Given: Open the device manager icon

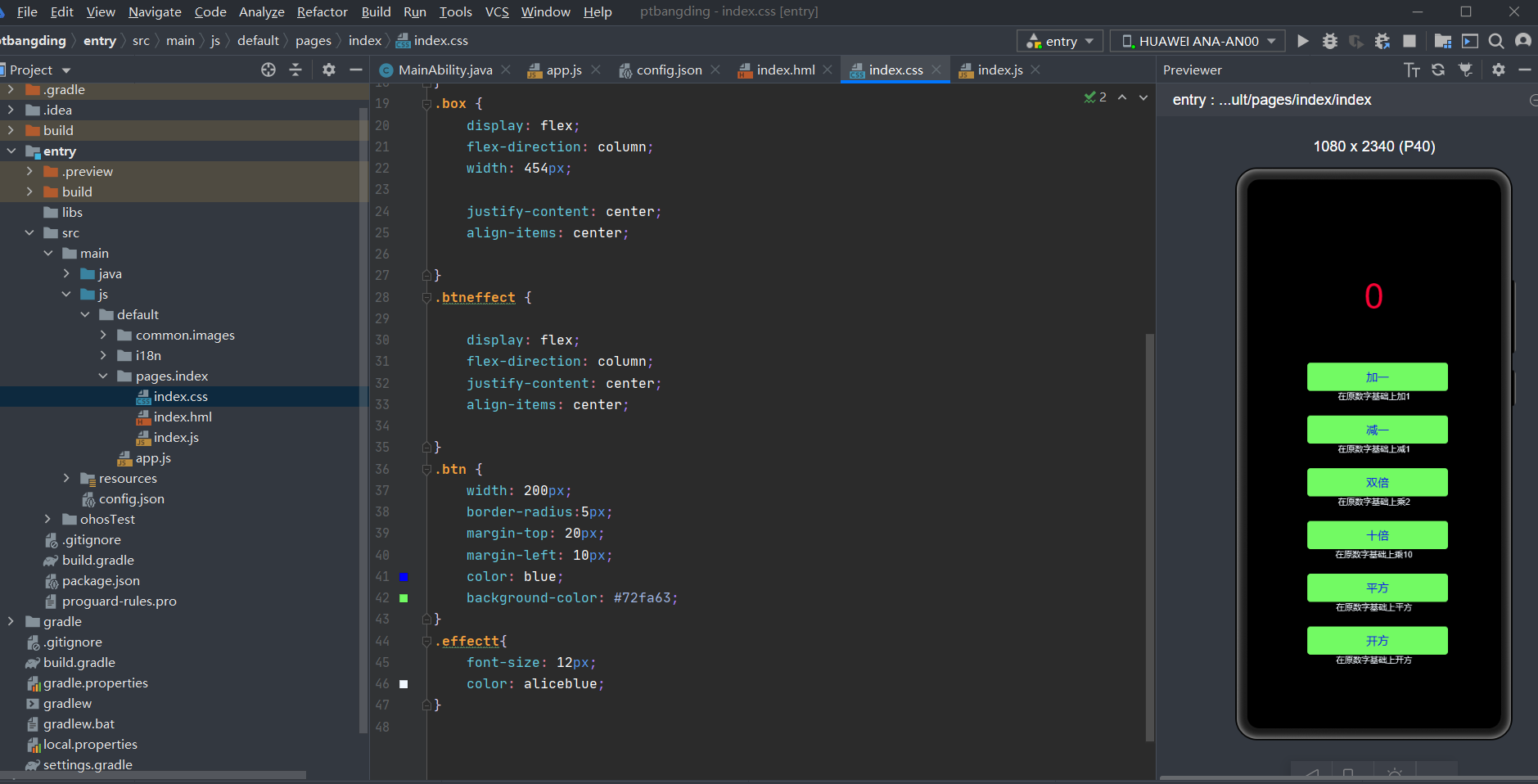Looking at the screenshot, I should (x=1470, y=41).
